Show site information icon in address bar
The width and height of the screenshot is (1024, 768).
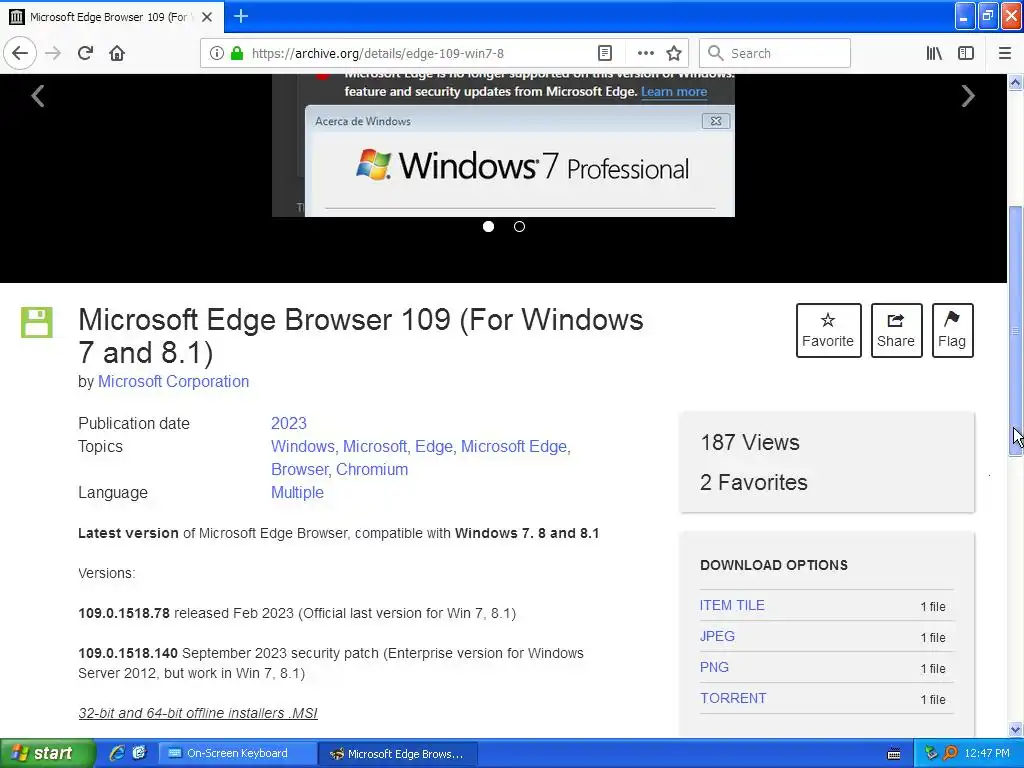[217, 54]
